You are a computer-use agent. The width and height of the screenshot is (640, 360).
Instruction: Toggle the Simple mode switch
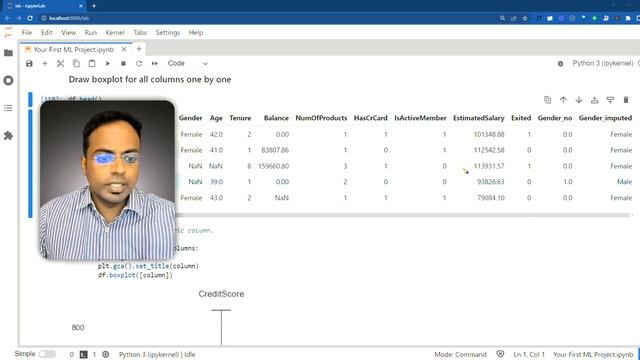pyautogui.click(x=47, y=354)
